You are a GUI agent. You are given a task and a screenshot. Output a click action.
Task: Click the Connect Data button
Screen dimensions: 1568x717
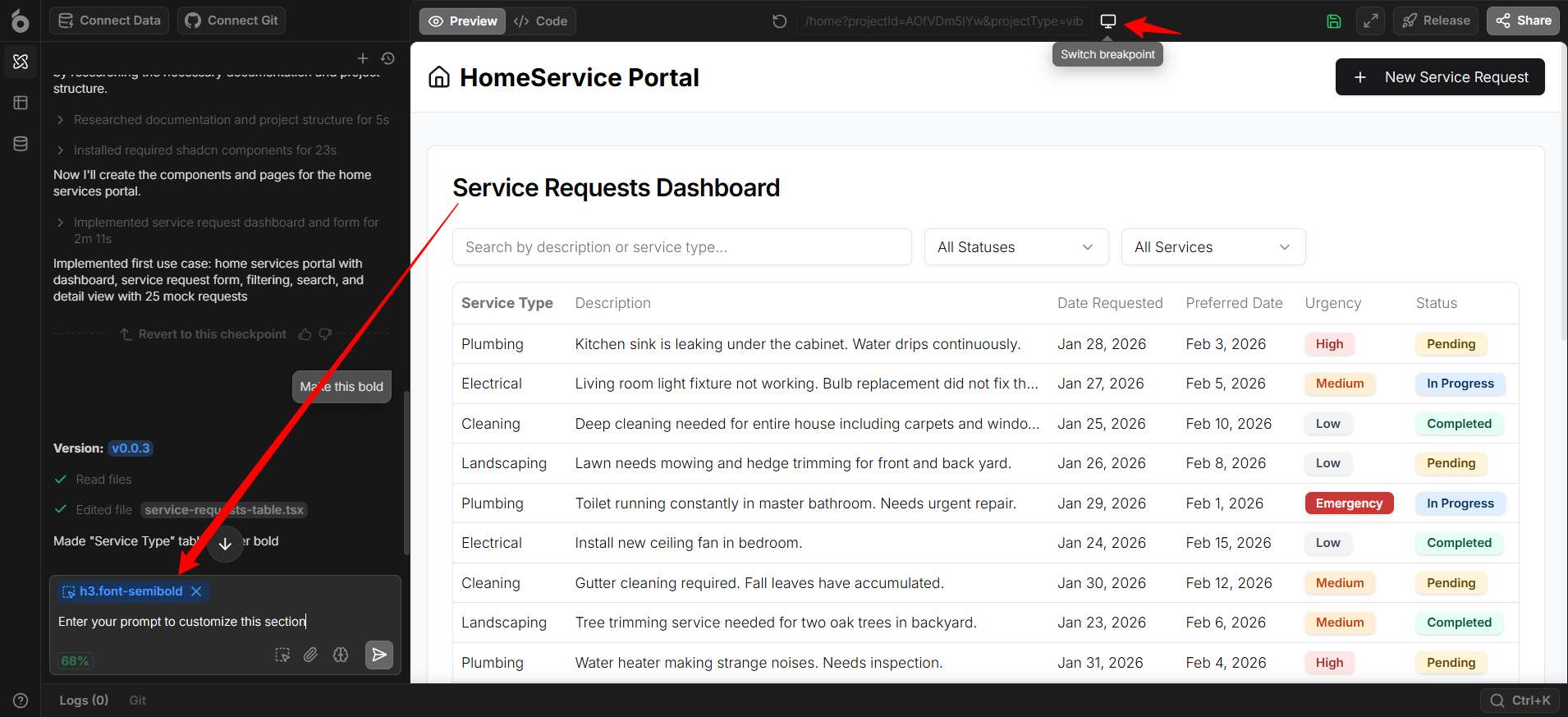coord(109,21)
